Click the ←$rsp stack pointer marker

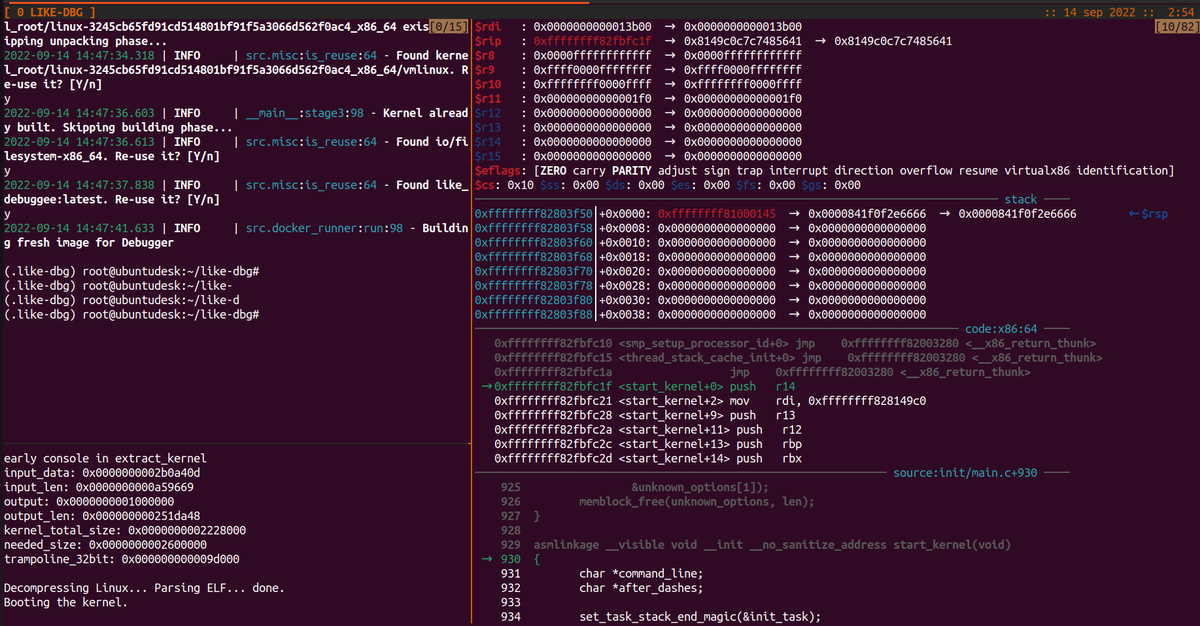coord(1147,214)
